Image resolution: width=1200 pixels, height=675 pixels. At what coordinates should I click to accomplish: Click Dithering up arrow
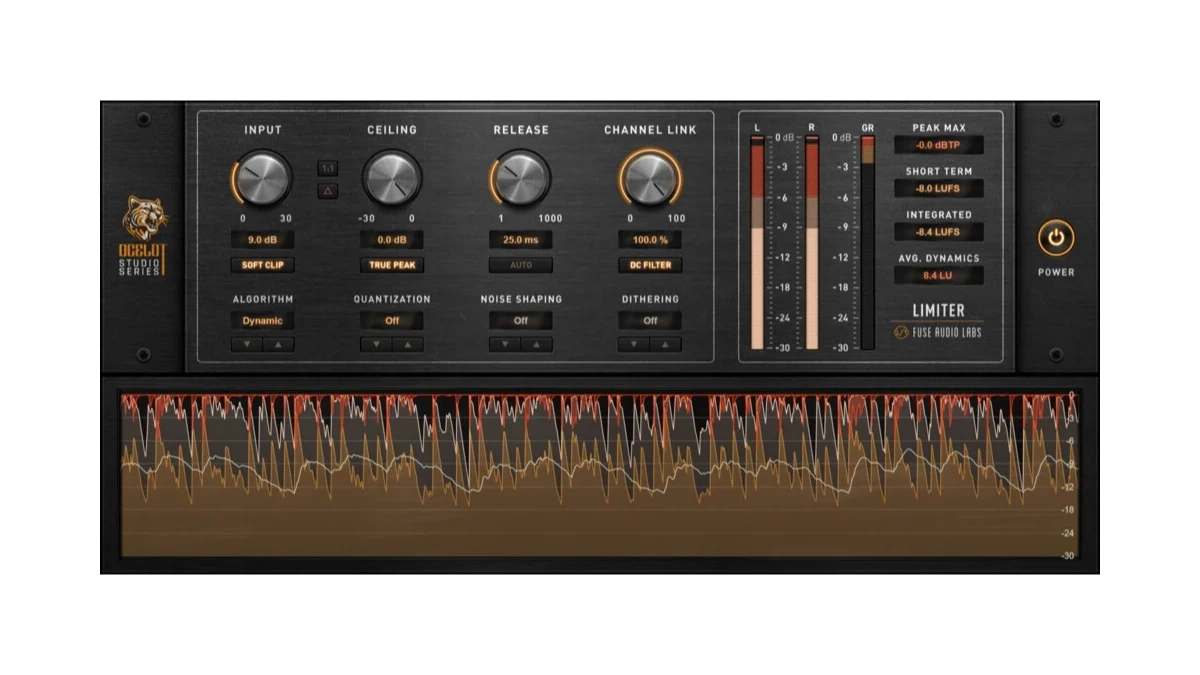pyautogui.click(x=666, y=345)
